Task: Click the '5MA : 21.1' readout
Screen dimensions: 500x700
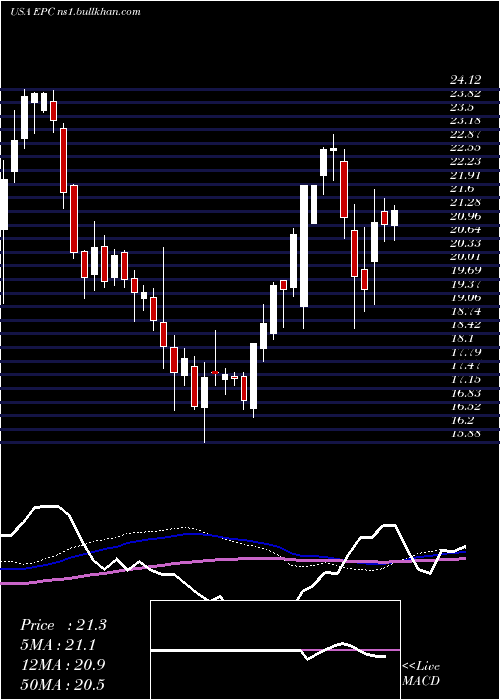Action: [x=58, y=645]
